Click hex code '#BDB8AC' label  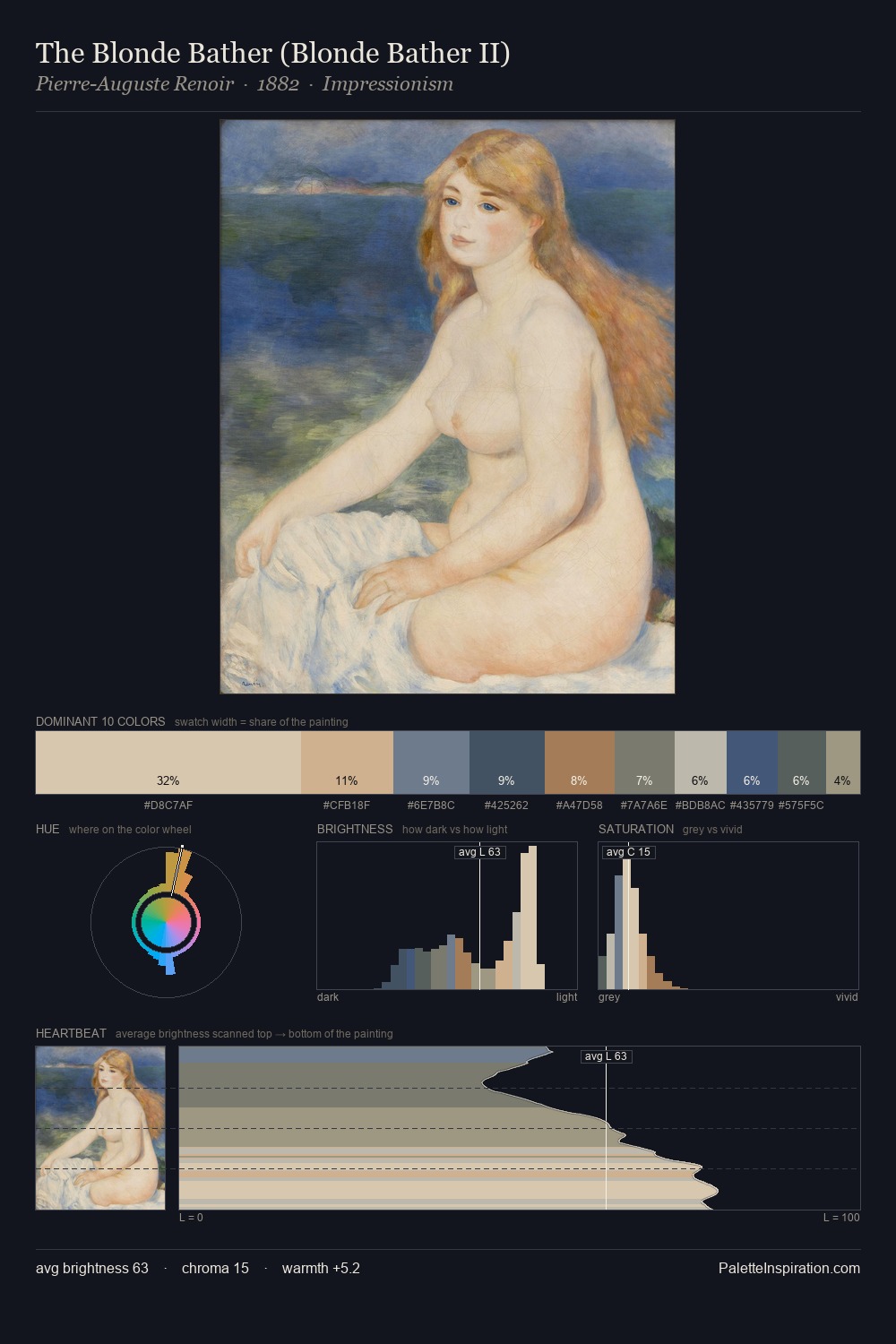pos(700,806)
